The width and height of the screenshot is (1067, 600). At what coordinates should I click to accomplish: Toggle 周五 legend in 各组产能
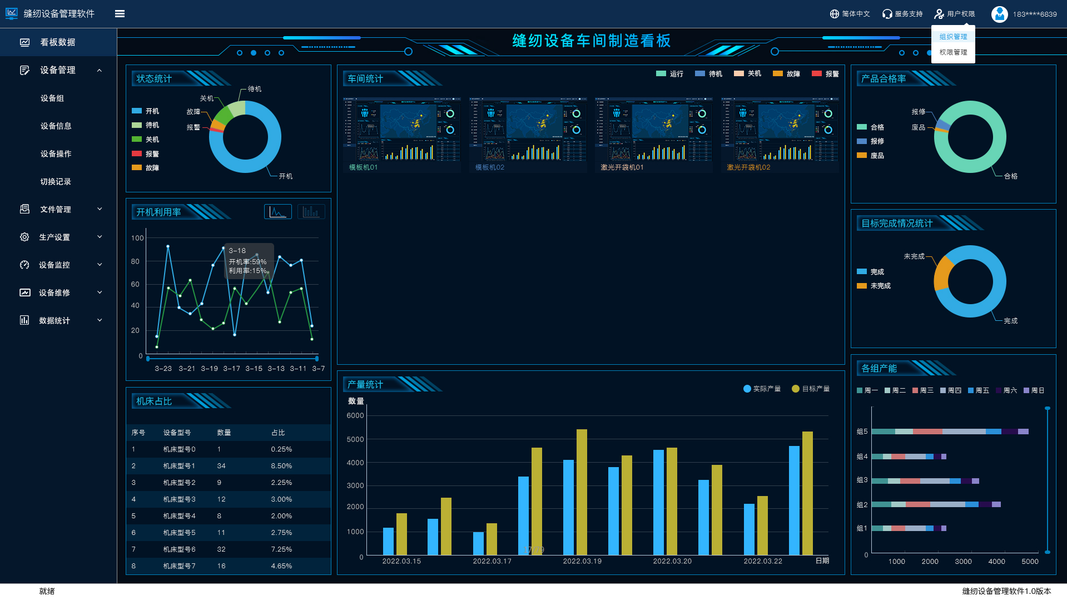click(x=979, y=390)
